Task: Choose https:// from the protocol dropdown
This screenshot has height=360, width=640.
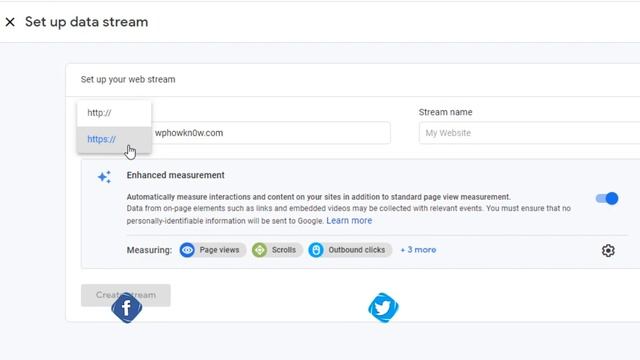Action: tap(114, 140)
